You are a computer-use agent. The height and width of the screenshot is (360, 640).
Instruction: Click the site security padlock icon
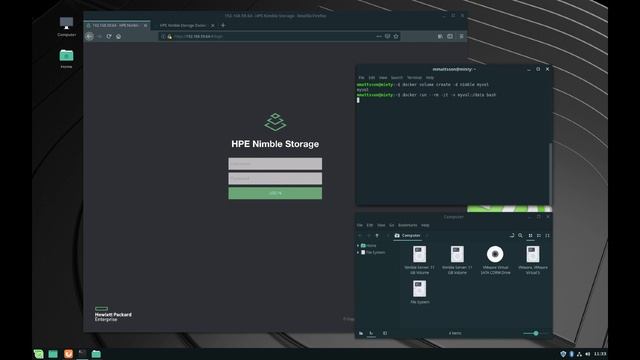170,36
